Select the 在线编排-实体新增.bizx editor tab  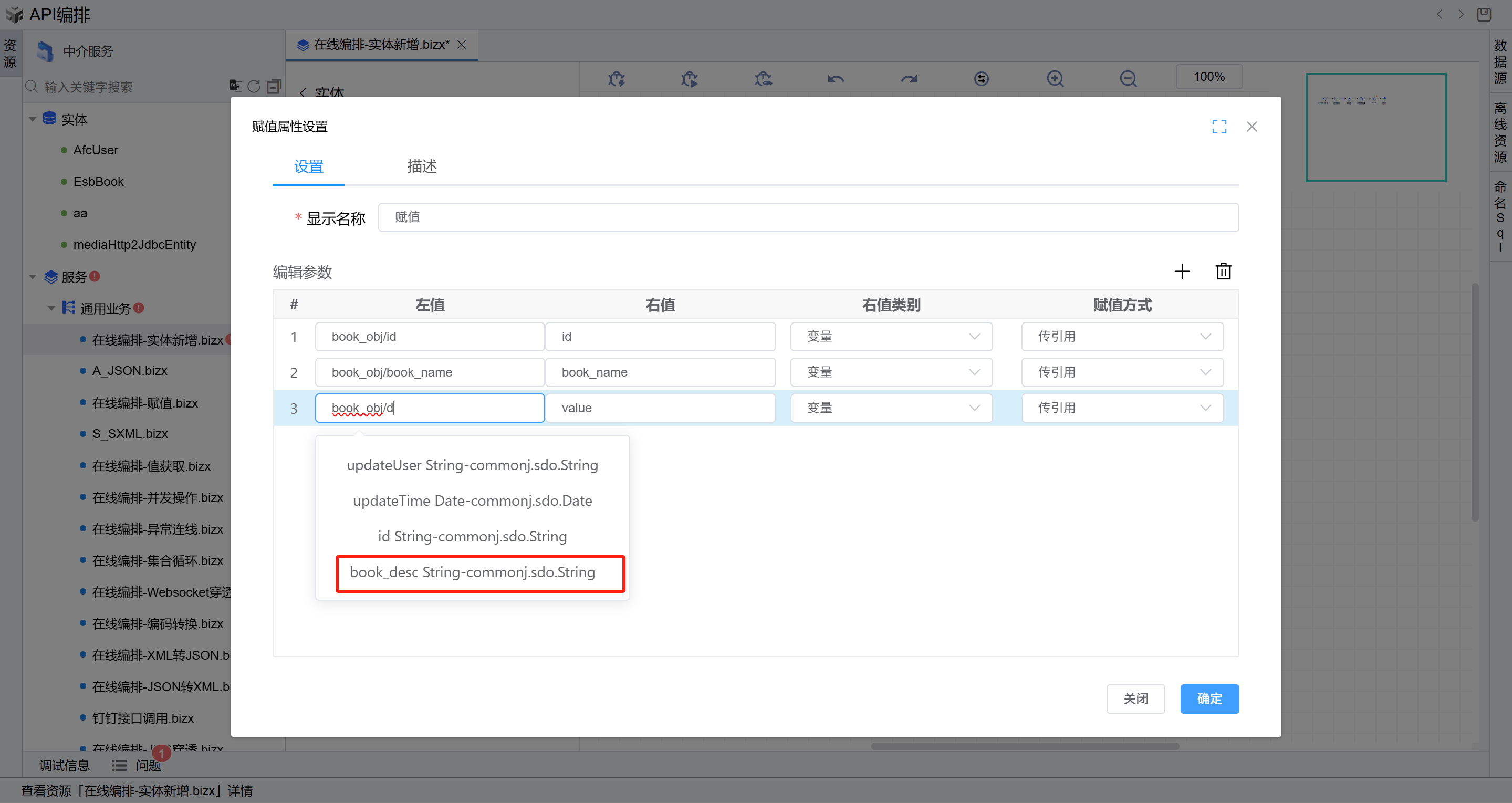coord(380,45)
